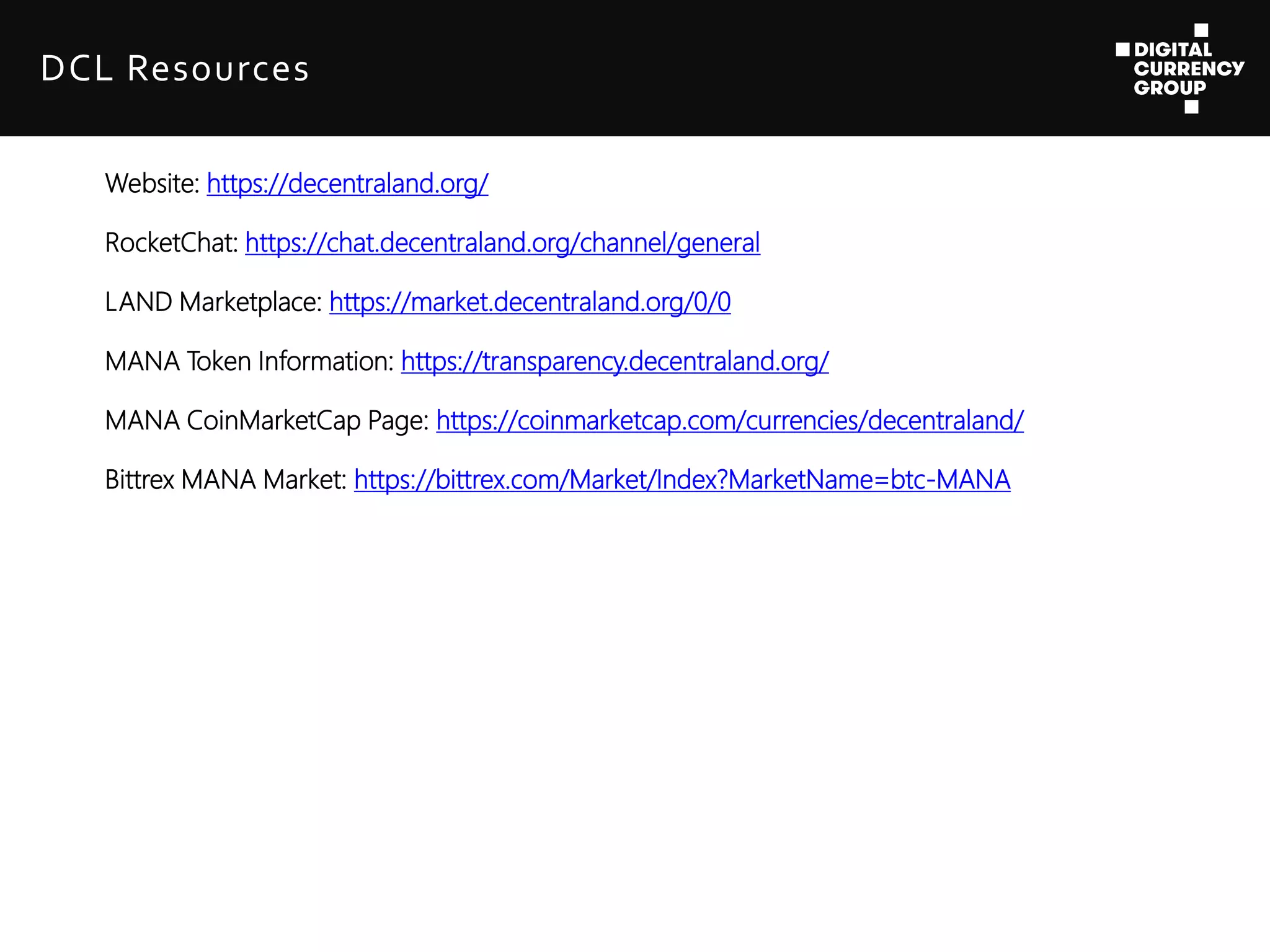Click the bottom white square under GROUP
Screen dimensions: 1270x952
[x=1191, y=107]
